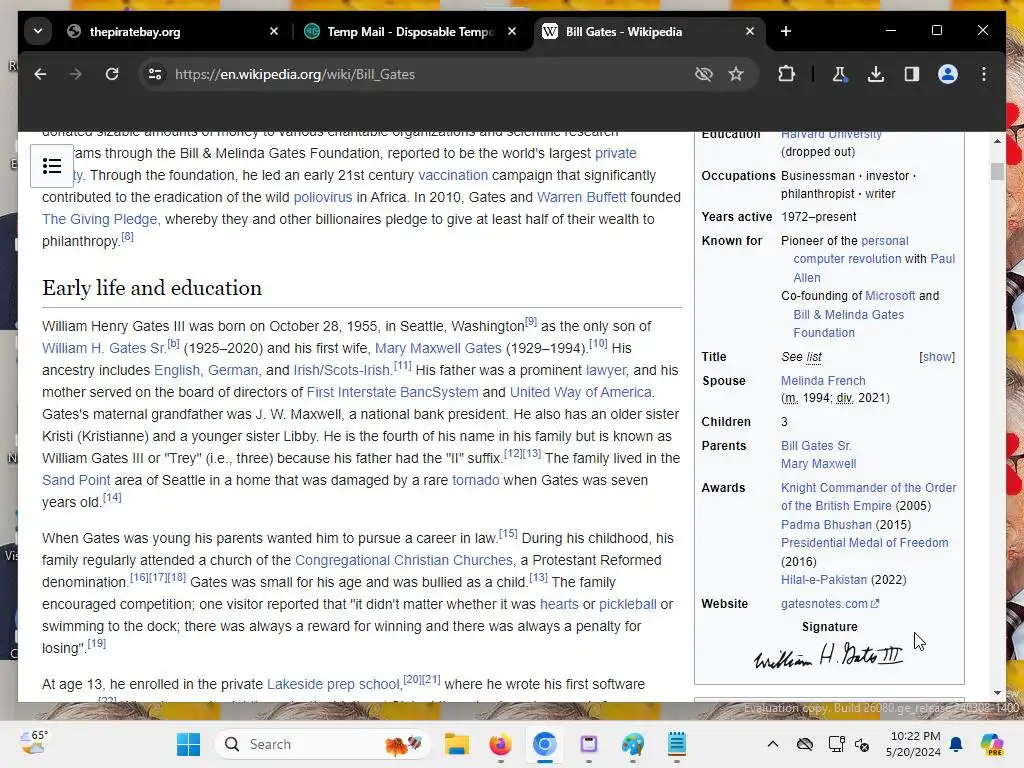
Task: Follow the First Interstate BancSystem link
Action: click(x=392, y=392)
